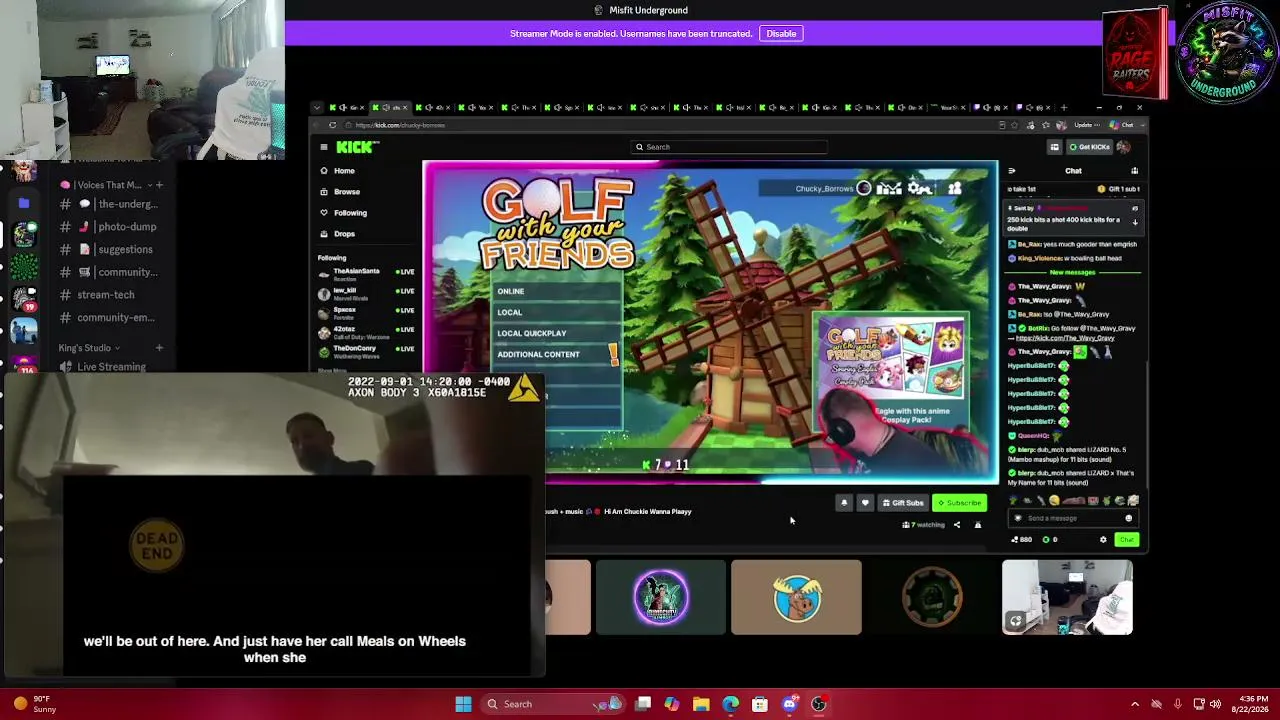Open Discord from the taskbar
Screen dimensions: 1280x720
789,704
